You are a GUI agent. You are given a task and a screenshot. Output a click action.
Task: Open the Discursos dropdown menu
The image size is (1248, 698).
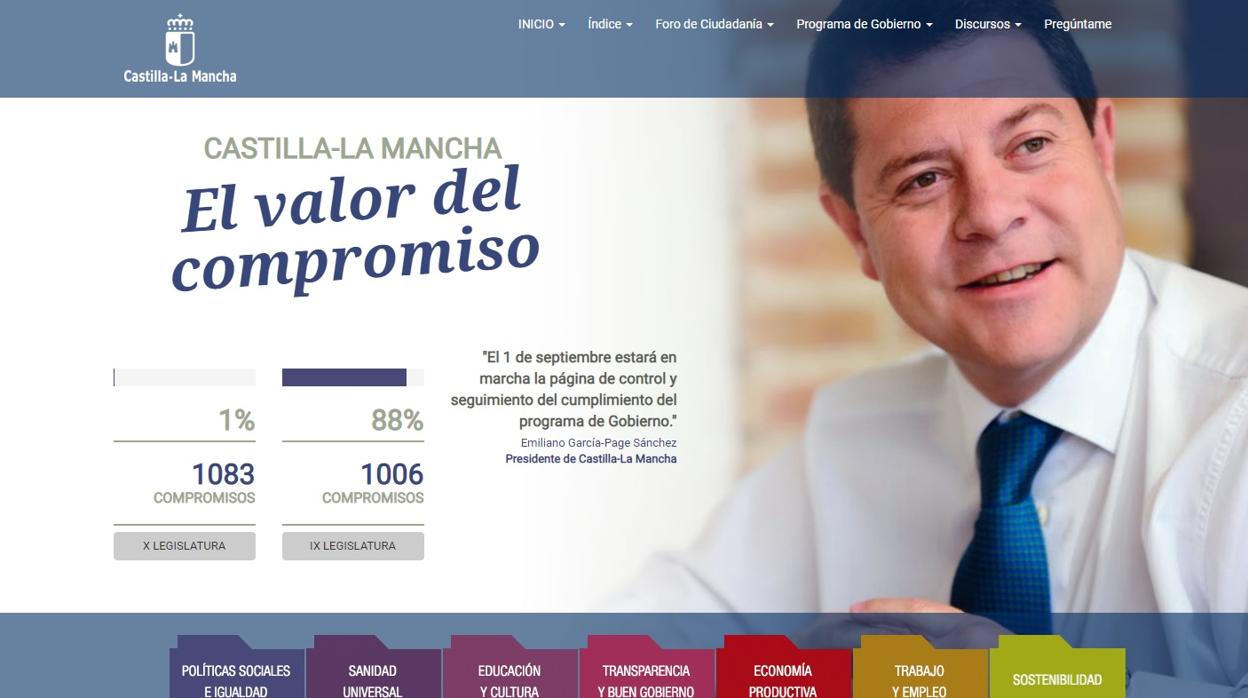tap(988, 24)
